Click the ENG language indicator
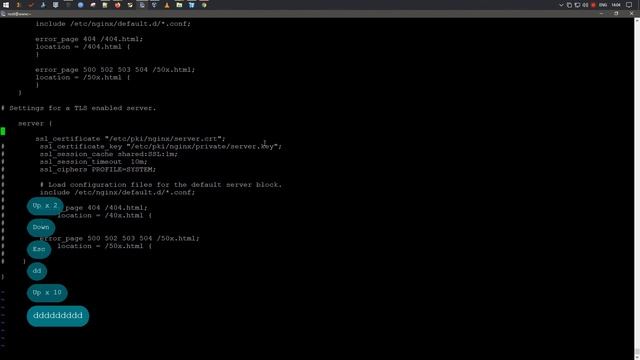The height and width of the screenshot is (360, 640). tap(603, 5)
